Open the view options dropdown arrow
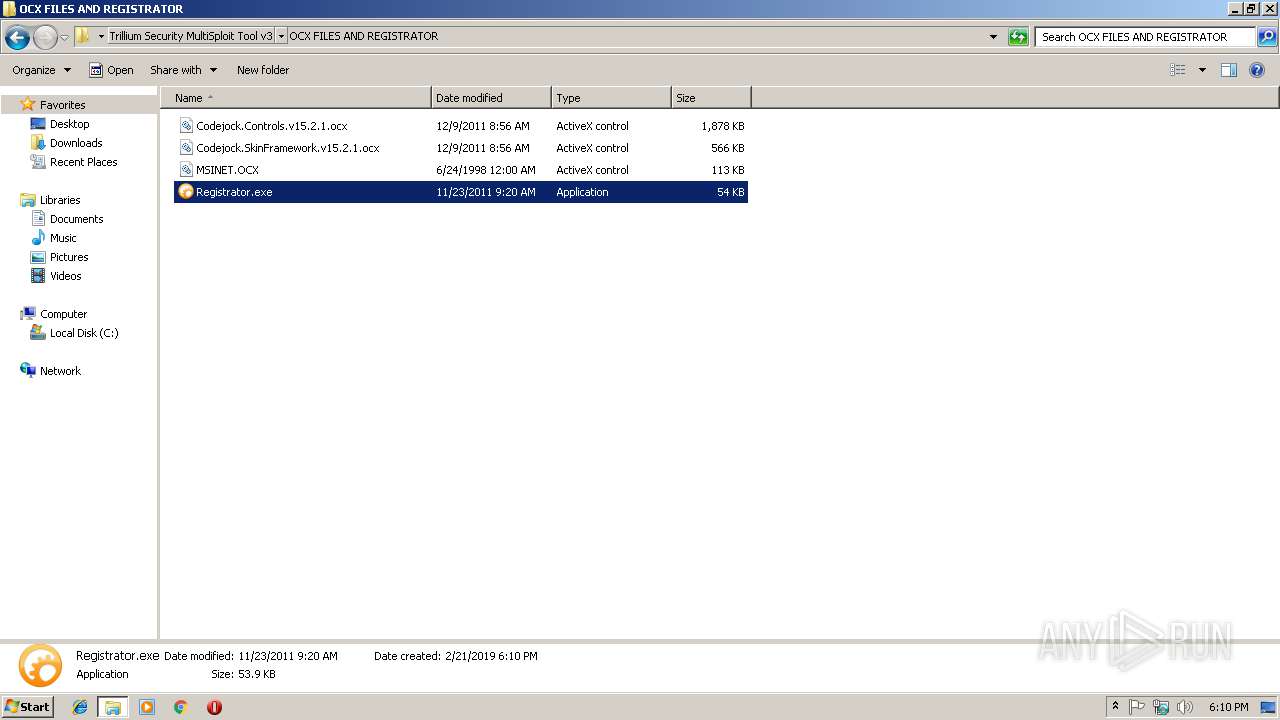This screenshot has width=1280, height=720. pyautogui.click(x=1202, y=70)
